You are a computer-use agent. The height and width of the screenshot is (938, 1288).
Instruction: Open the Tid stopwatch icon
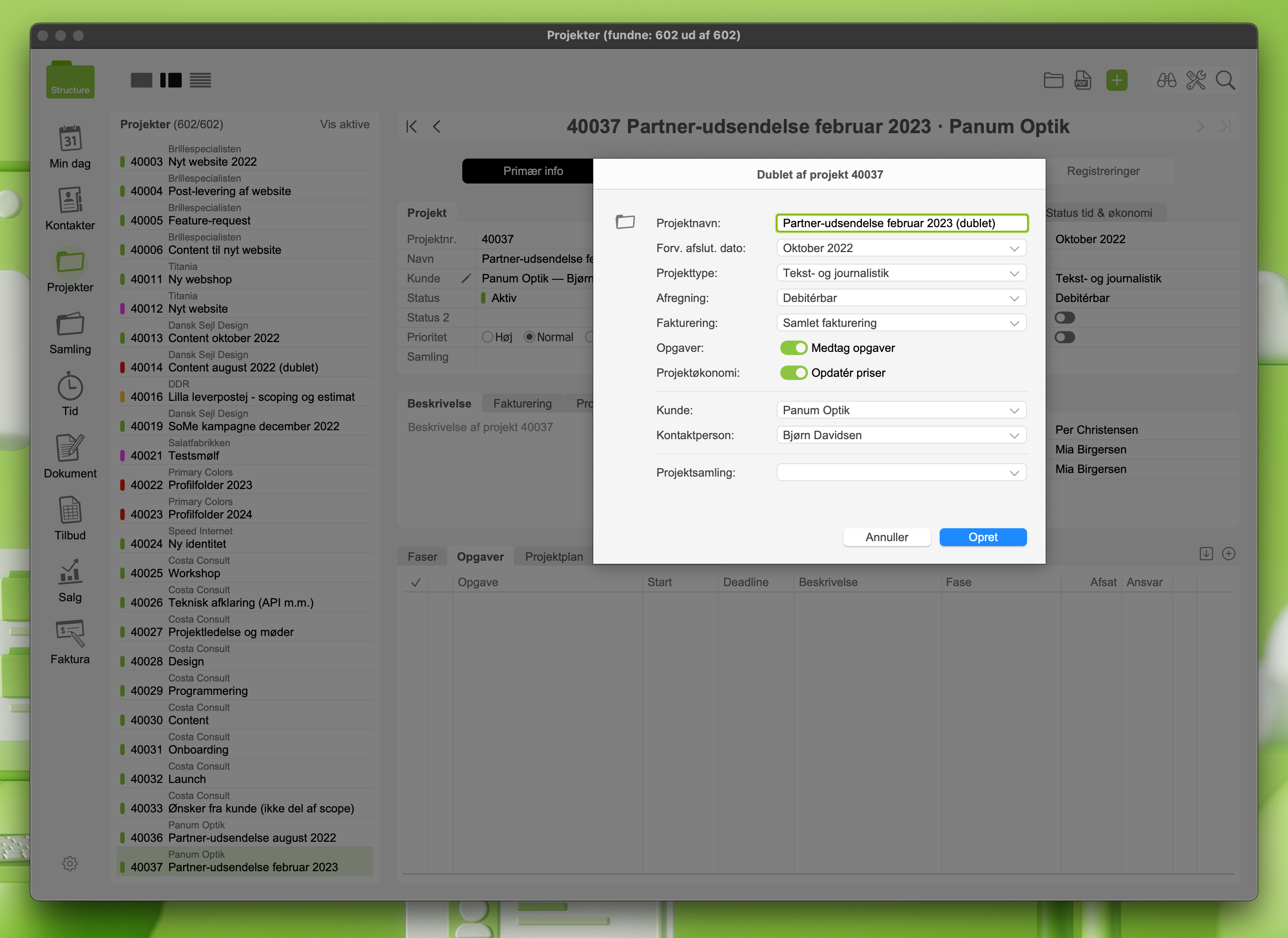pyautogui.click(x=70, y=387)
